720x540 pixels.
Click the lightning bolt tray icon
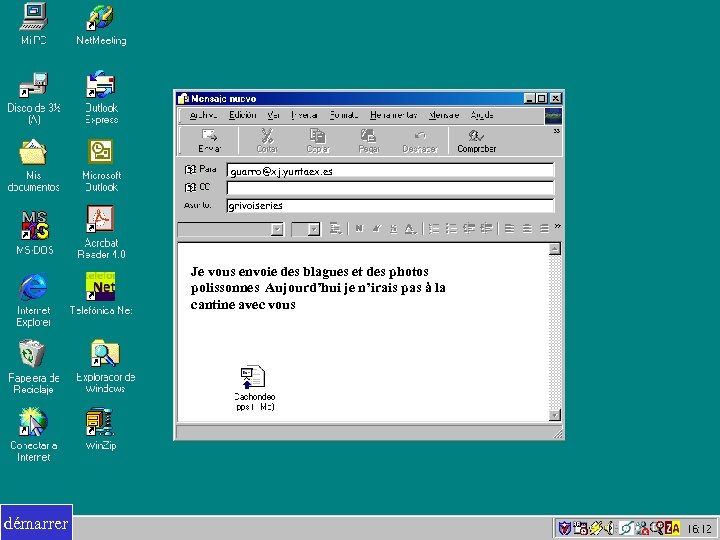pyautogui.click(x=596, y=529)
